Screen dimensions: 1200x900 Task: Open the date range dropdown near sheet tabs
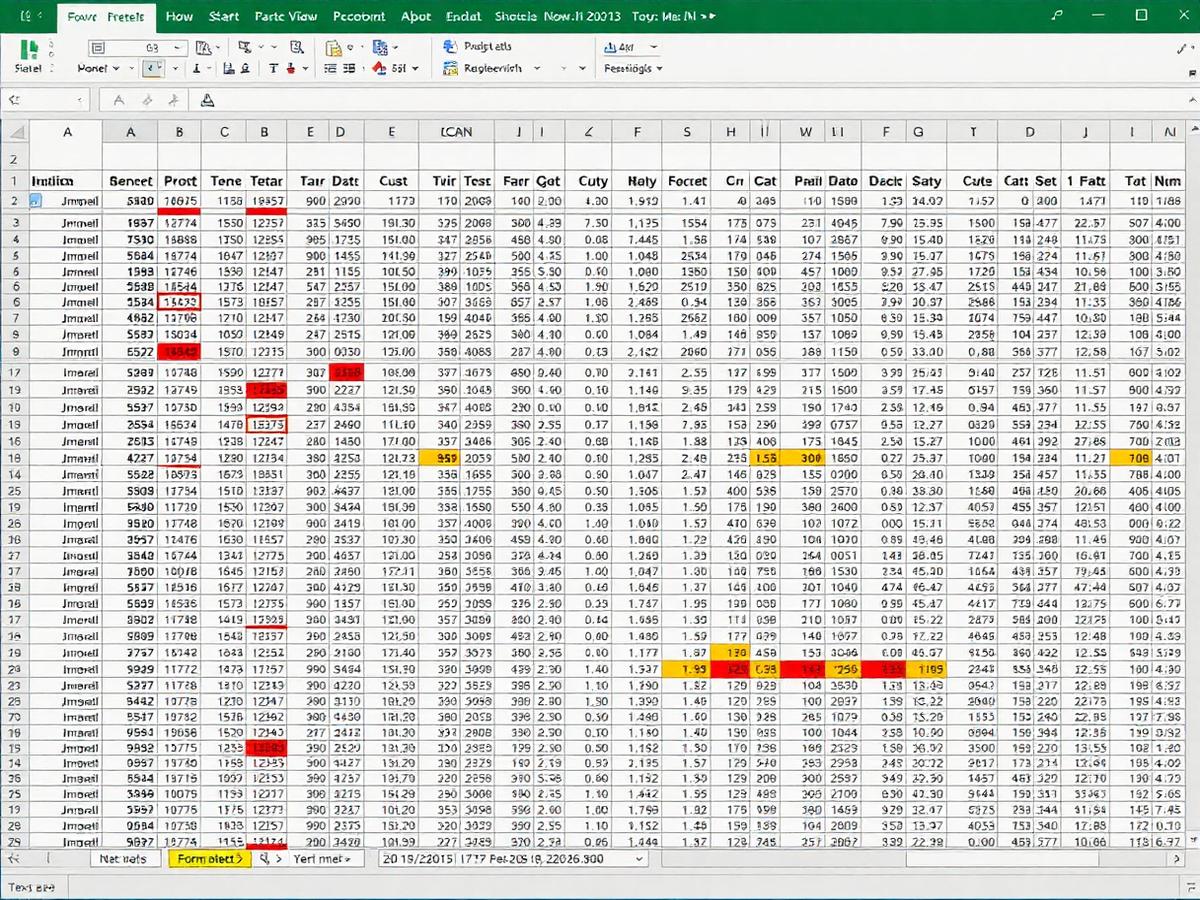[639, 858]
